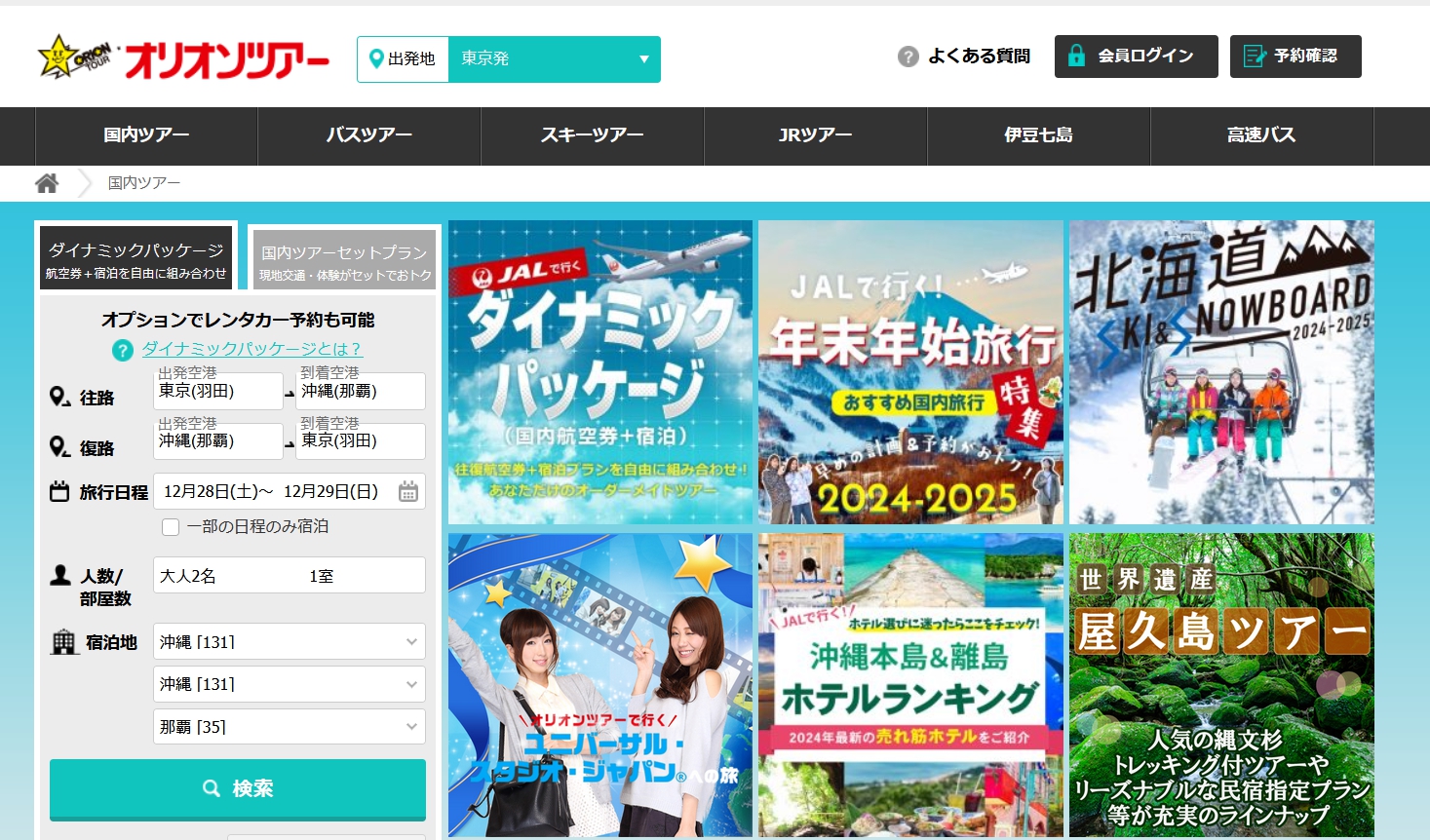The image size is (1430, 840).
Task: Click 会員ログイン button
Action: point(1137,57)
